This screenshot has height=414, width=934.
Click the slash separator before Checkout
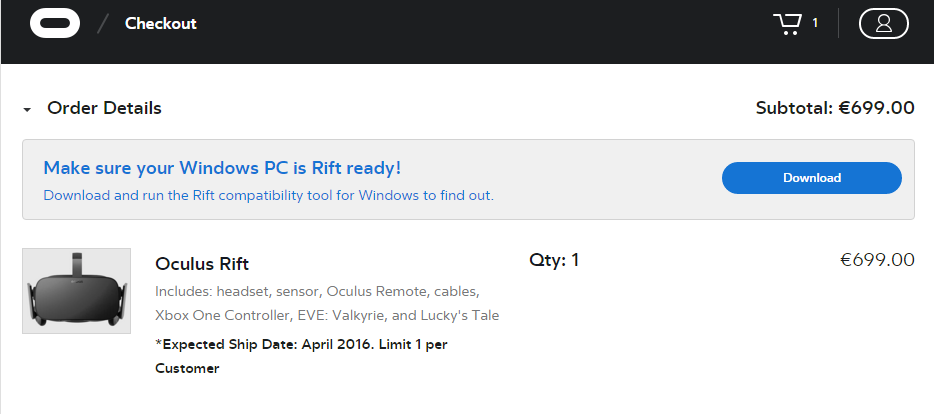click(x=102, y=23)
